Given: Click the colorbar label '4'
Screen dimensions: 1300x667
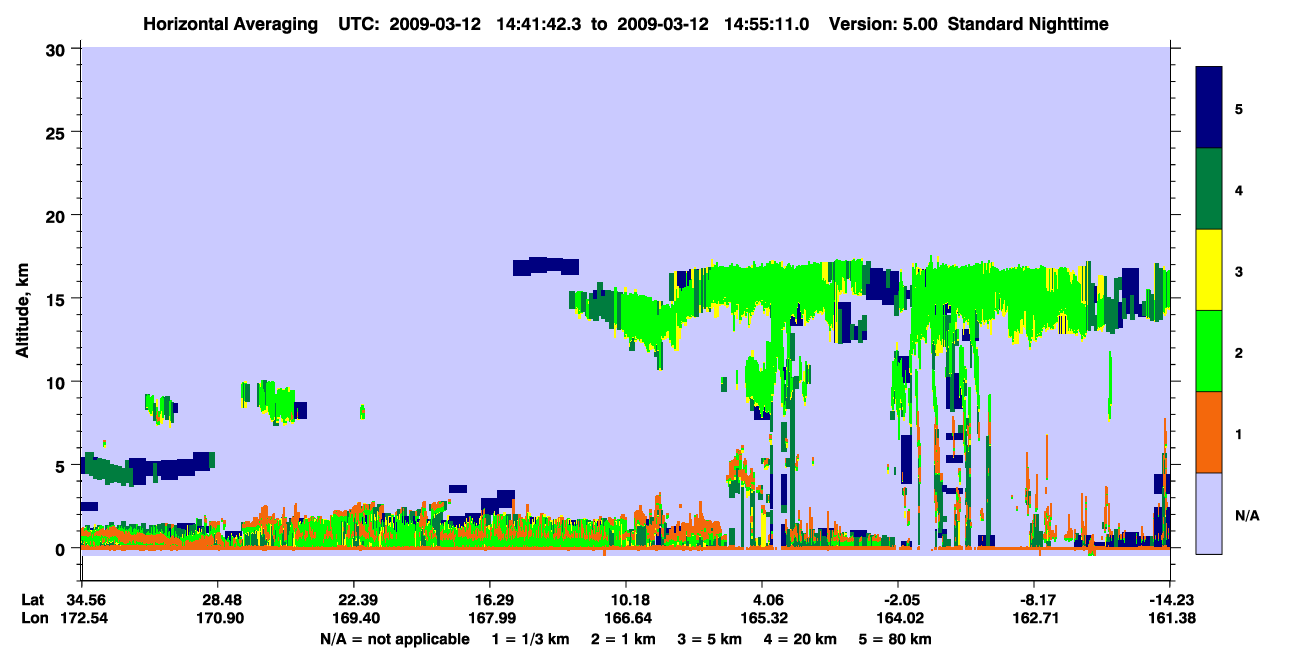Looking at the screenshot, I should 1239,190.
